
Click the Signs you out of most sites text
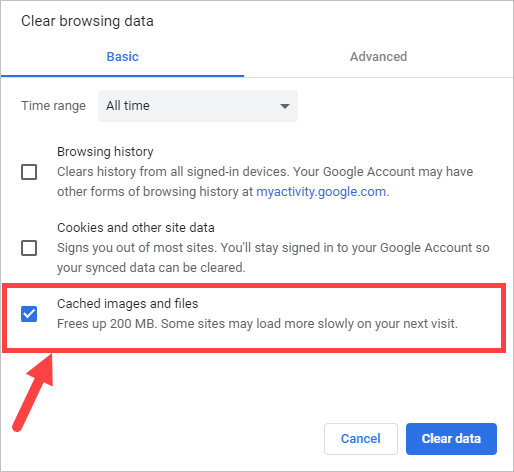(x=273, y=258)
